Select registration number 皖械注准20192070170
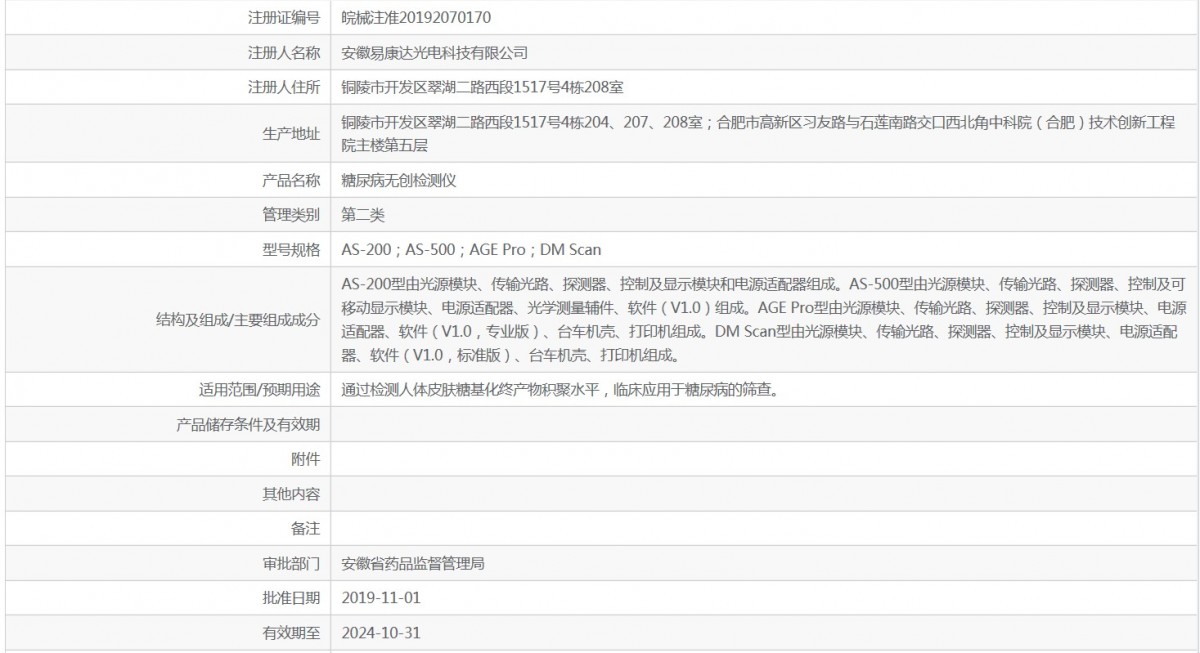The width and height of the screenshot is (1200, 653). 416,17
